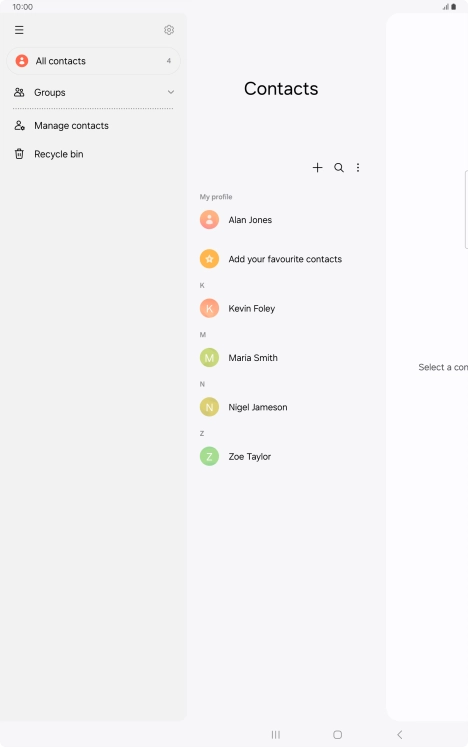Image resolution: width=468 pixels, height=747 pixels.
Task: Click the Recycle bin trash icon
Action: 19,154
